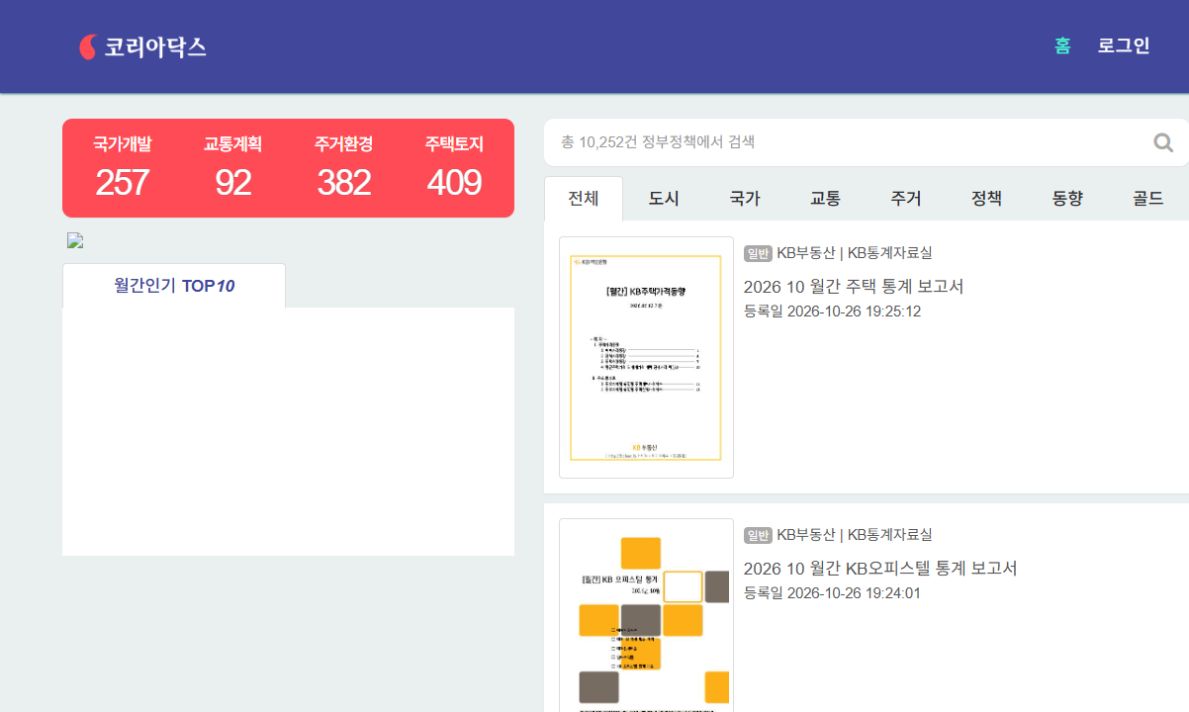Select the 주택토지 409 category
The image size is (1189, 712).
click(454, 168)
